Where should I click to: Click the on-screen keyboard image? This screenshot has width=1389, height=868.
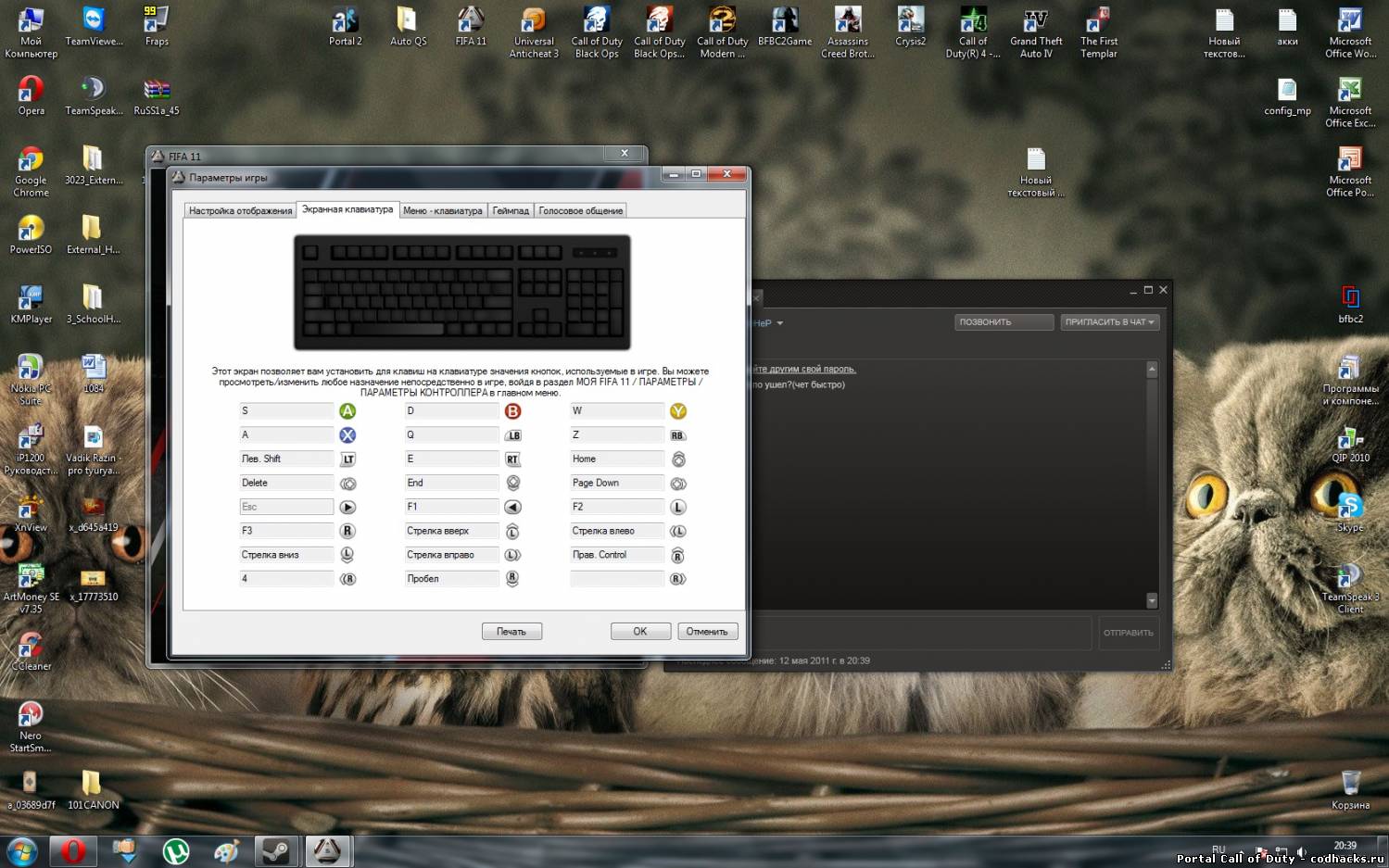point(462,292)
